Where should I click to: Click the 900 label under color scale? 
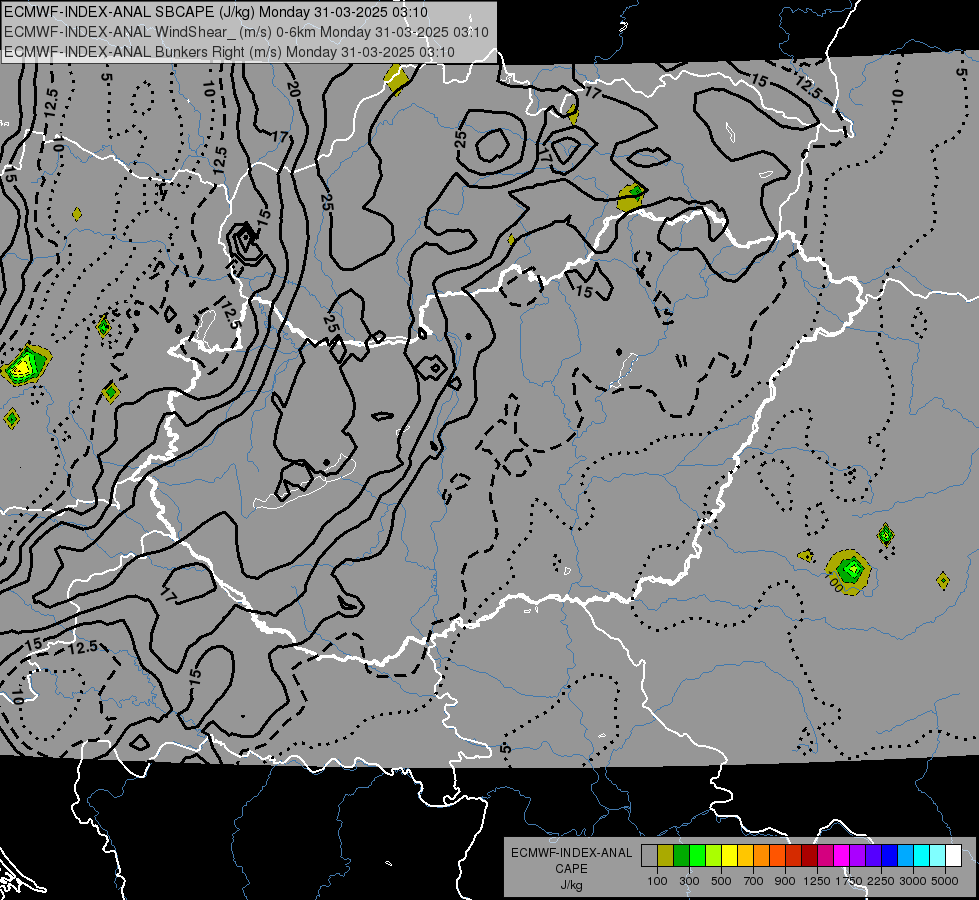785,881
